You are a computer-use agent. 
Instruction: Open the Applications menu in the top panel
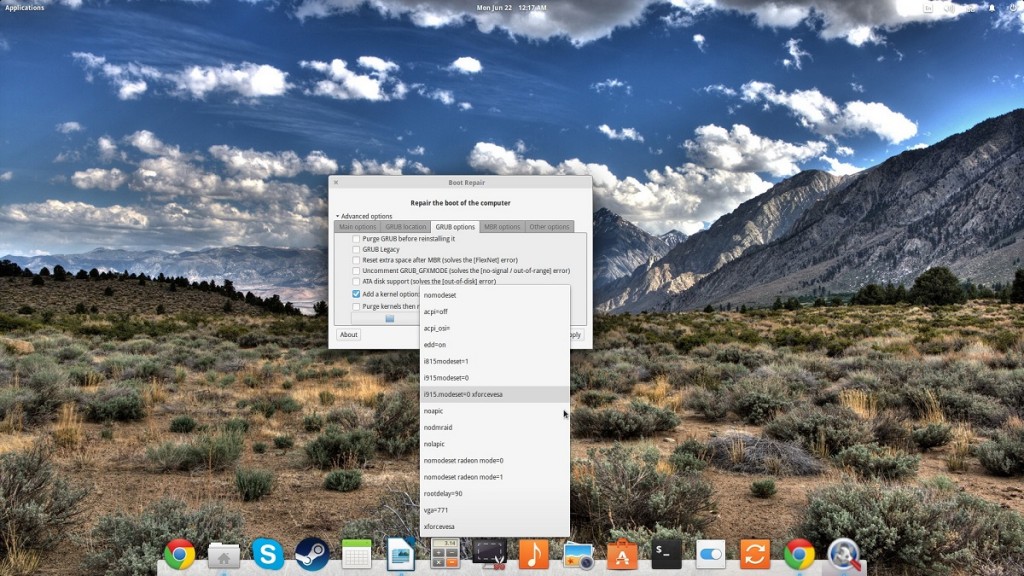click(24, 8)
